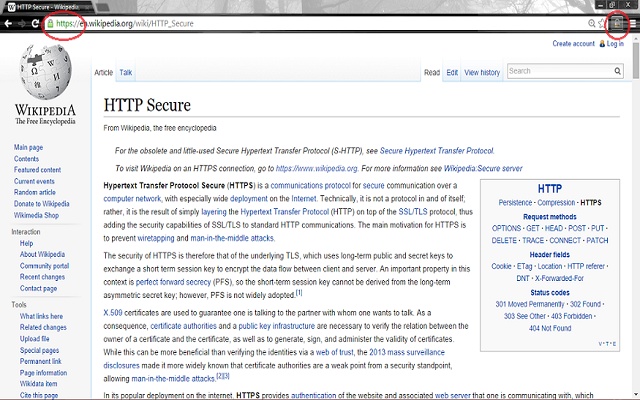
Task: Click the address bar URL field
Action: [x=318, y=23]
